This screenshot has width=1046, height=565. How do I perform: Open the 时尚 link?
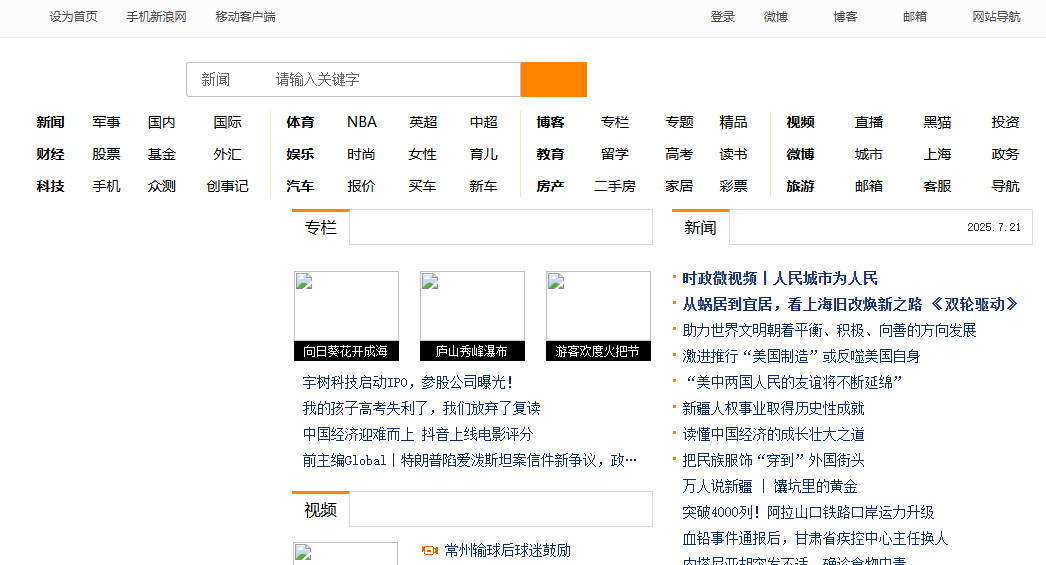coord(362,154)
